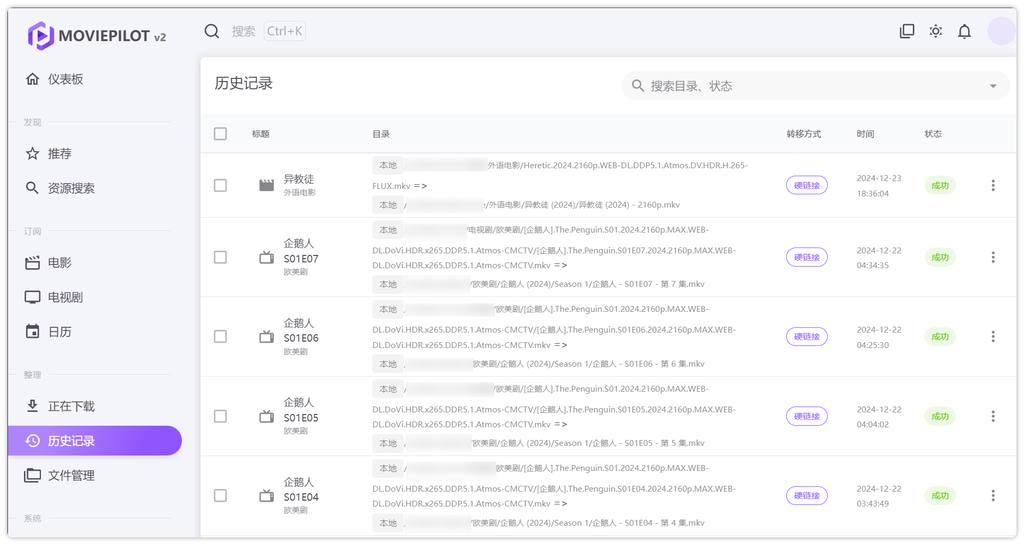Check the box for 异教徒 record
This screenshot has height=545, width=1024.
(x=220, y=185)
